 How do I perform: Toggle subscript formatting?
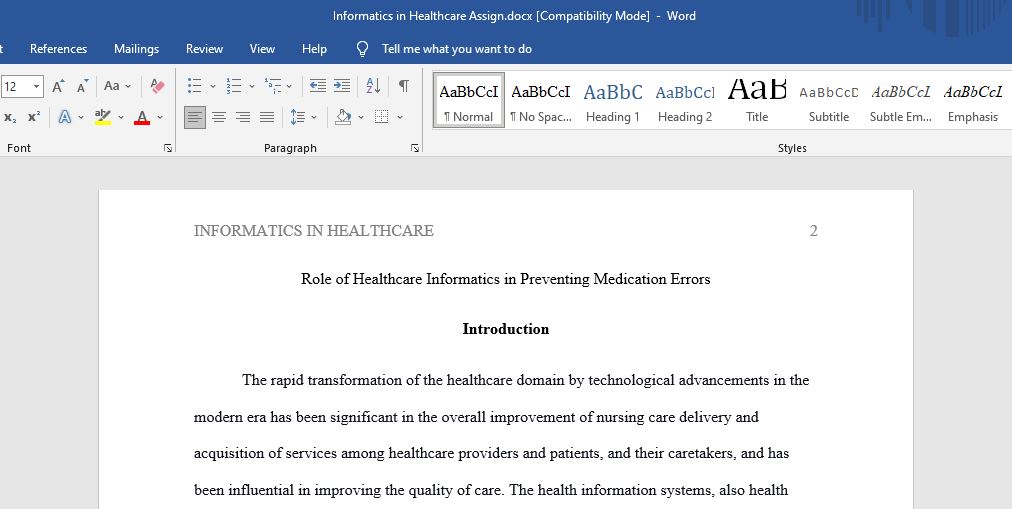(x=10, y=117)
